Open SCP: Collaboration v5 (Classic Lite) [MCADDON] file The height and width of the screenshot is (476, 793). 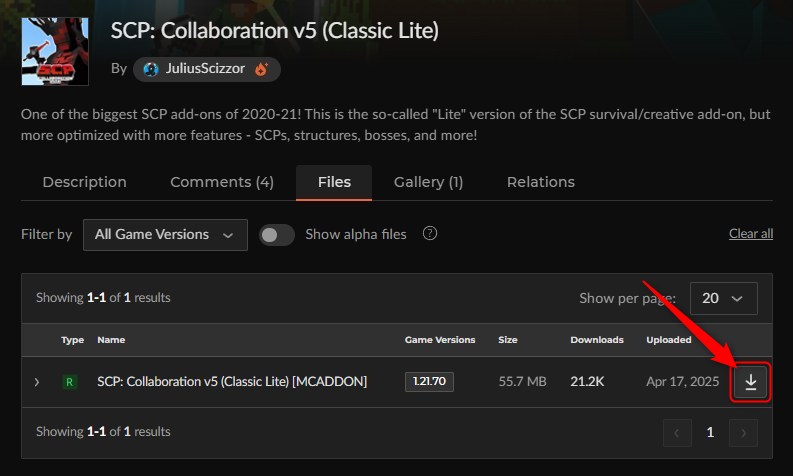click(232, 381)
